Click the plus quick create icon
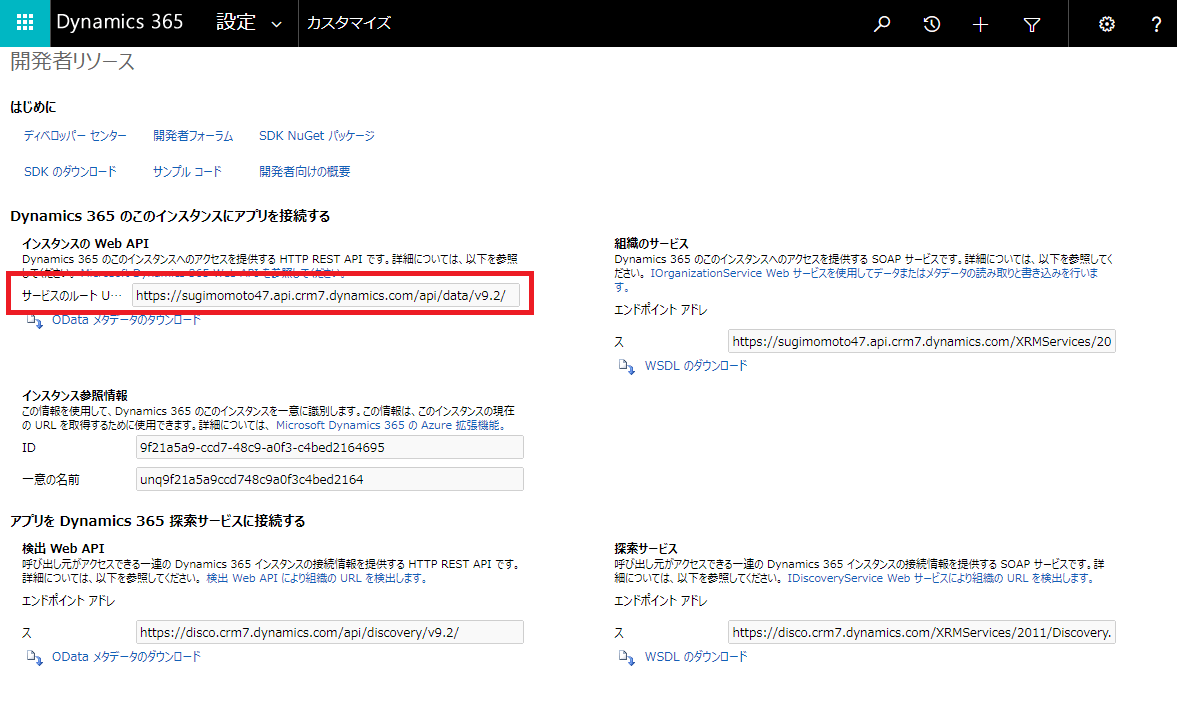Viewport: 1177px width, 702px height. tap(980, 25)
